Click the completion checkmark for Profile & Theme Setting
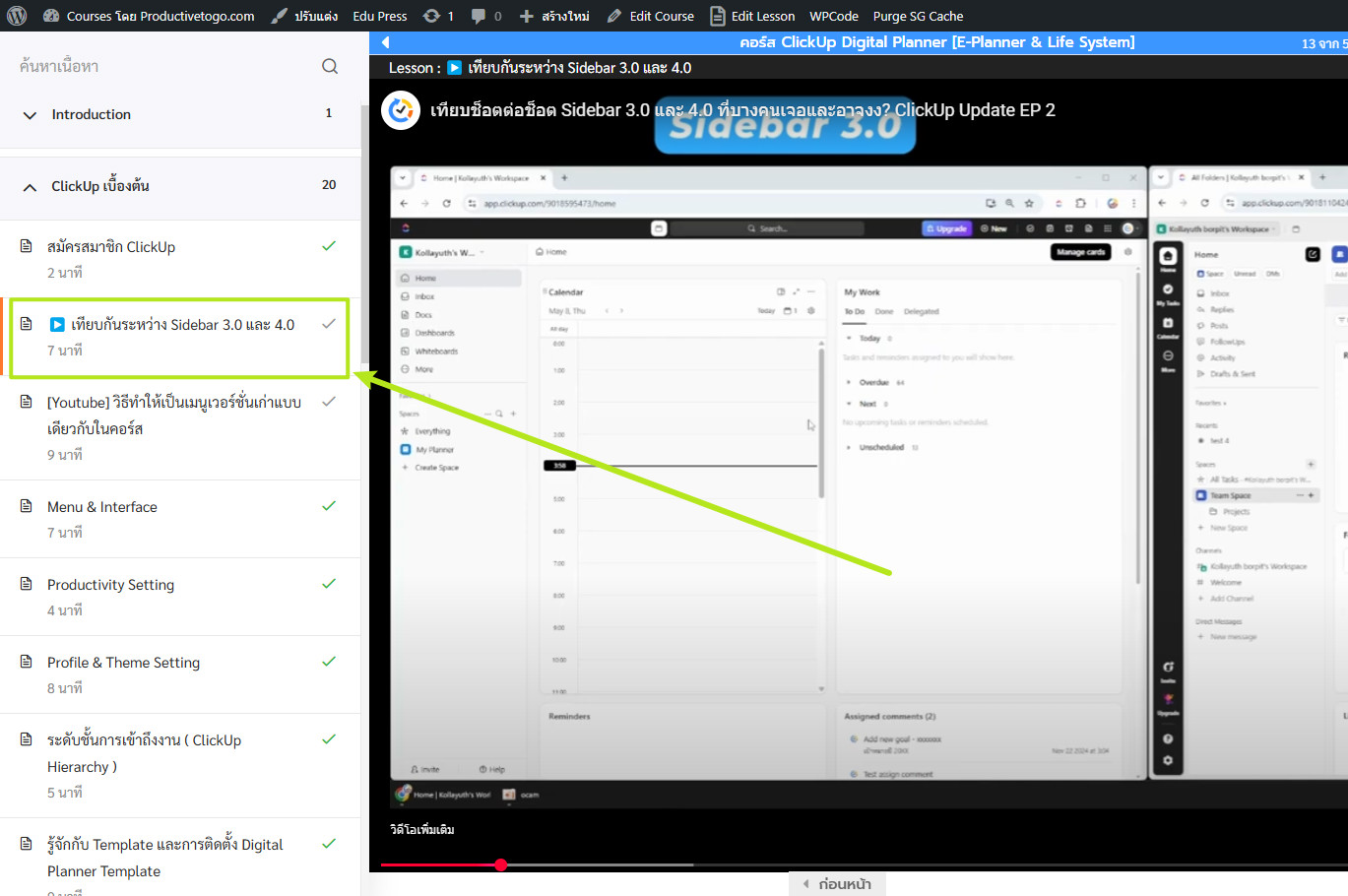Image resolution: width=1348 pixels, height=896 pixels. coord(329,662)
